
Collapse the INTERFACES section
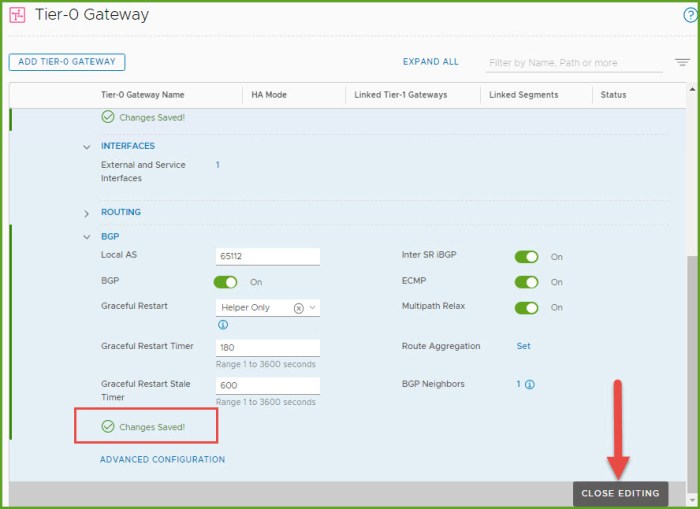click(87, 147)
